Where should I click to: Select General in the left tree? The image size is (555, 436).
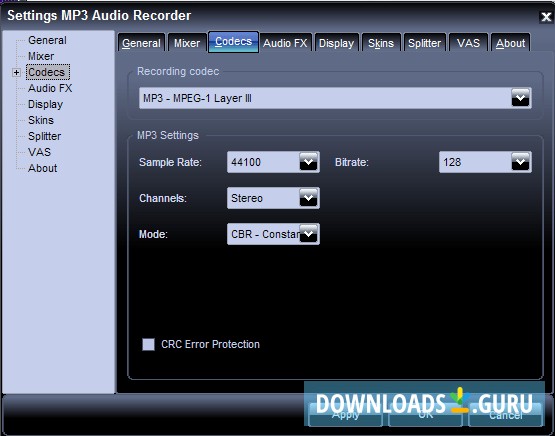[47, 40]
